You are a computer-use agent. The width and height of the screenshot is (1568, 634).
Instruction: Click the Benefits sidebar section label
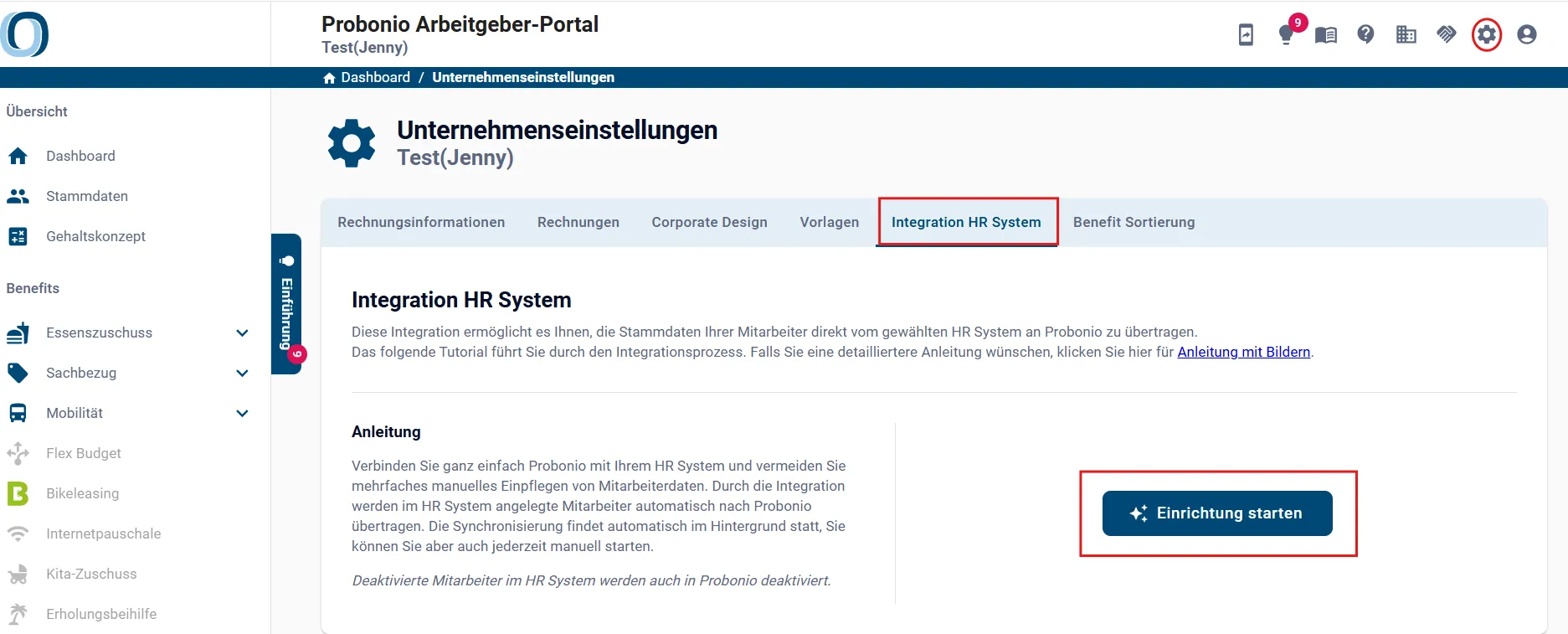[x=33, y=288]
